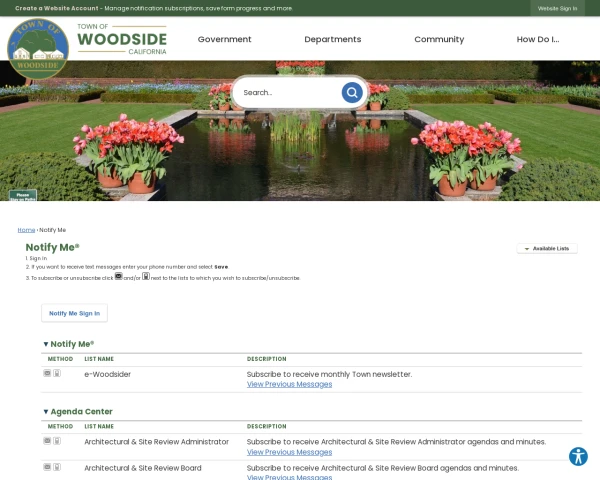
Task: Click 'Subscribe to receive monthly Town newsletter.' text
Action: (x=329, y=374)
